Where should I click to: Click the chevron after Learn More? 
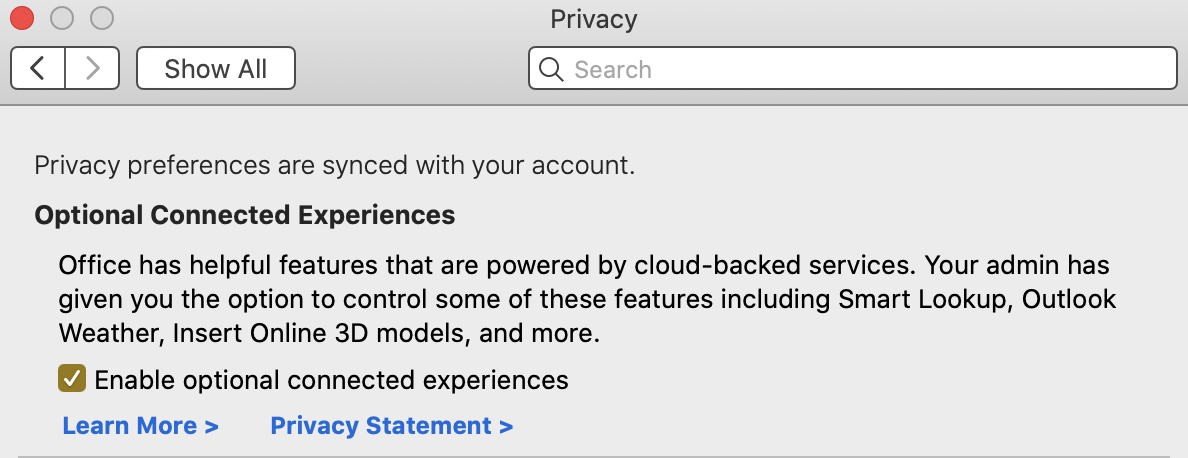[x=211, y=427]
